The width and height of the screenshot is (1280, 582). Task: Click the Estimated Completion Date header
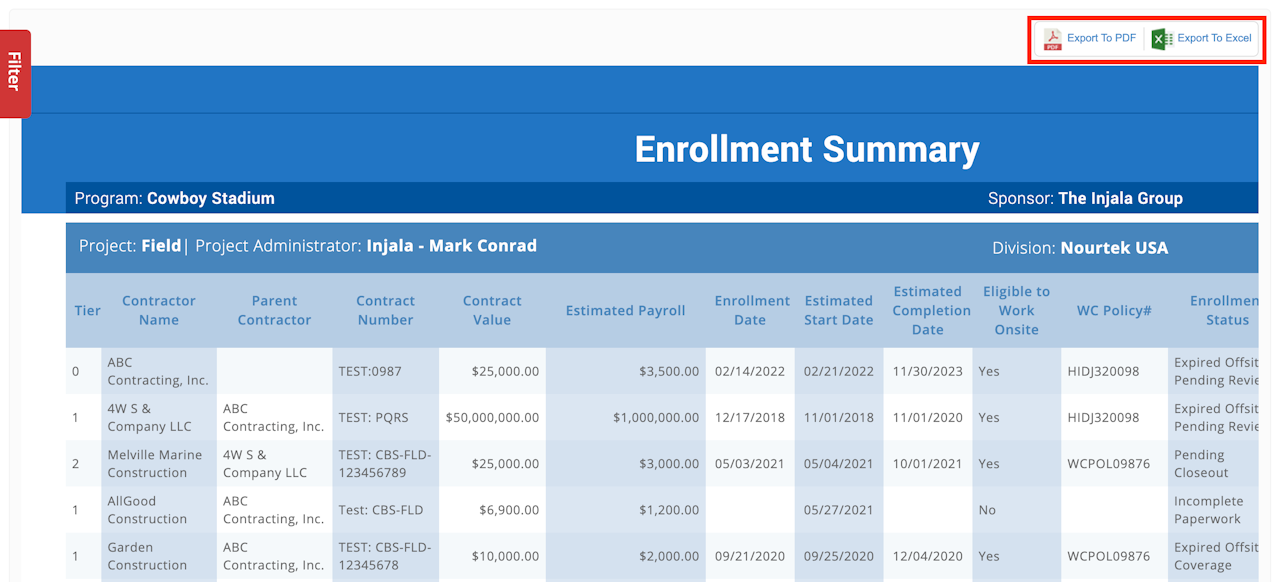tap(927, 310)
